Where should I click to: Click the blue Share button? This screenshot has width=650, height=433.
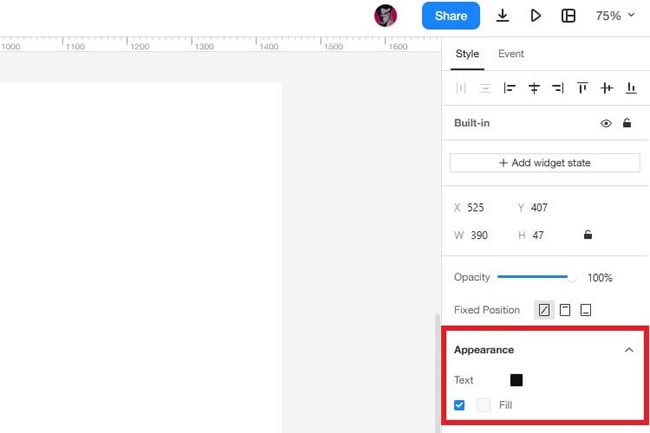coord(451,16)
